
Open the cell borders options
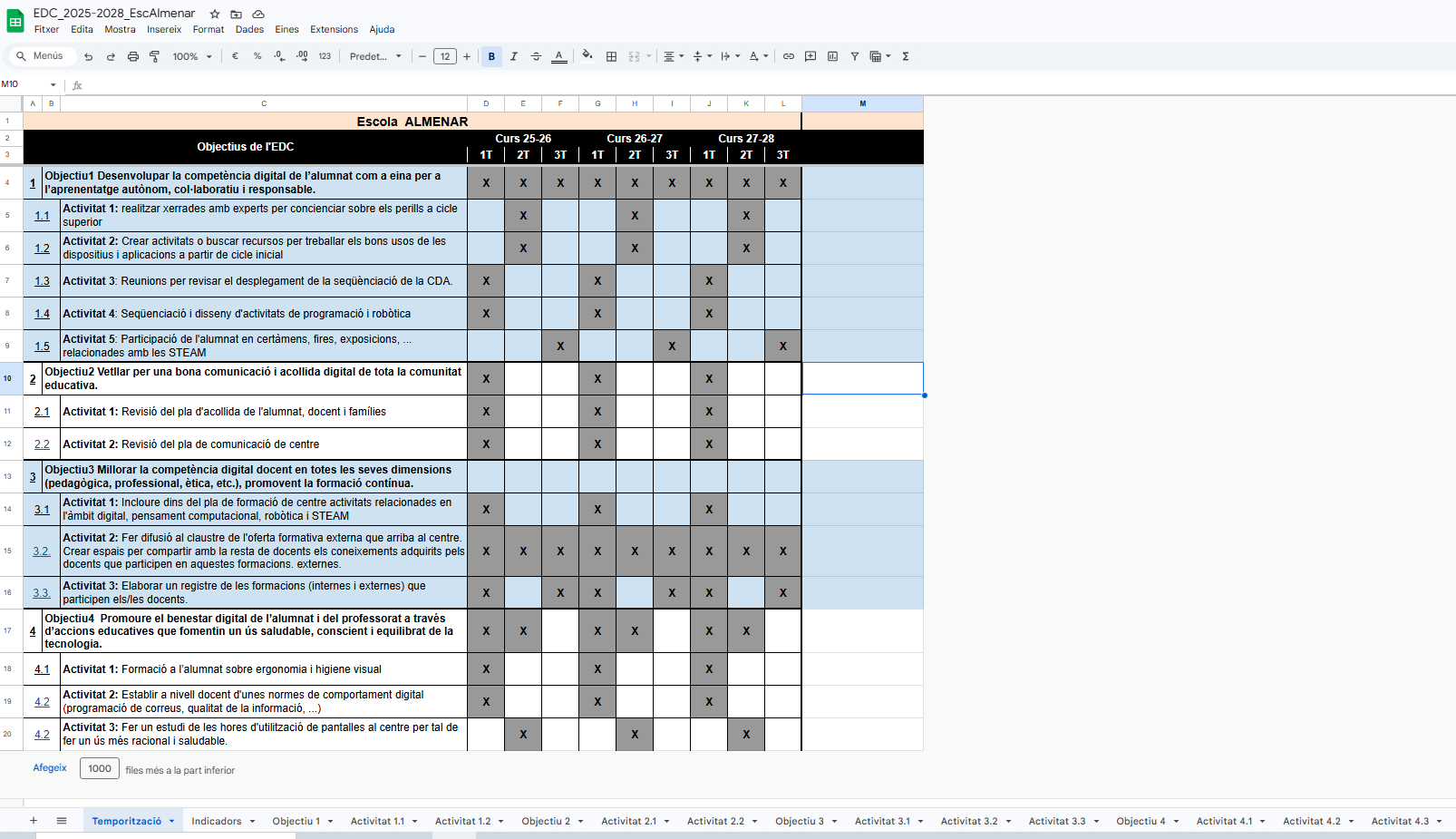pyautogui.click(x=611, y=56)
